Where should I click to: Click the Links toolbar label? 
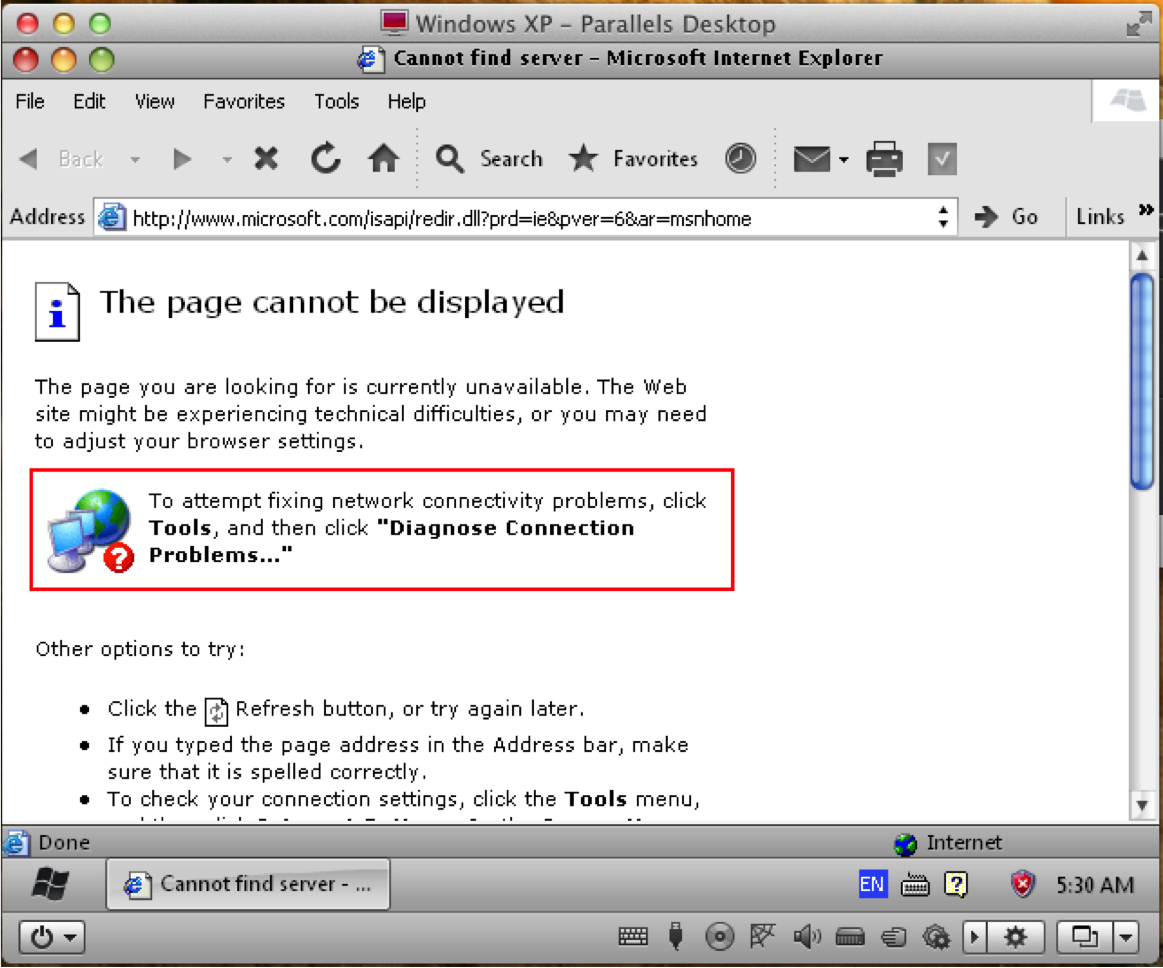click(x=1100, y=217)
